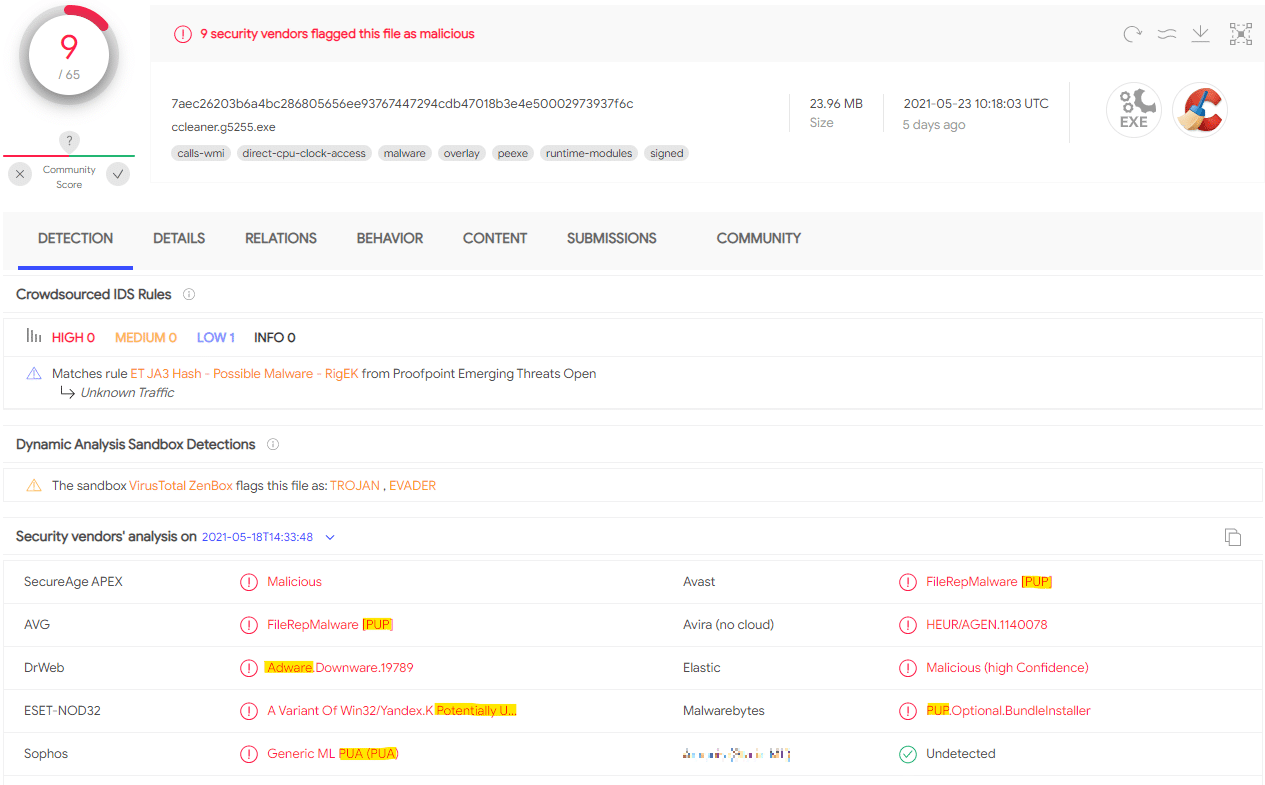Click the PUP.Optional.BundleInstaller detection name

tap(1008, 711)
